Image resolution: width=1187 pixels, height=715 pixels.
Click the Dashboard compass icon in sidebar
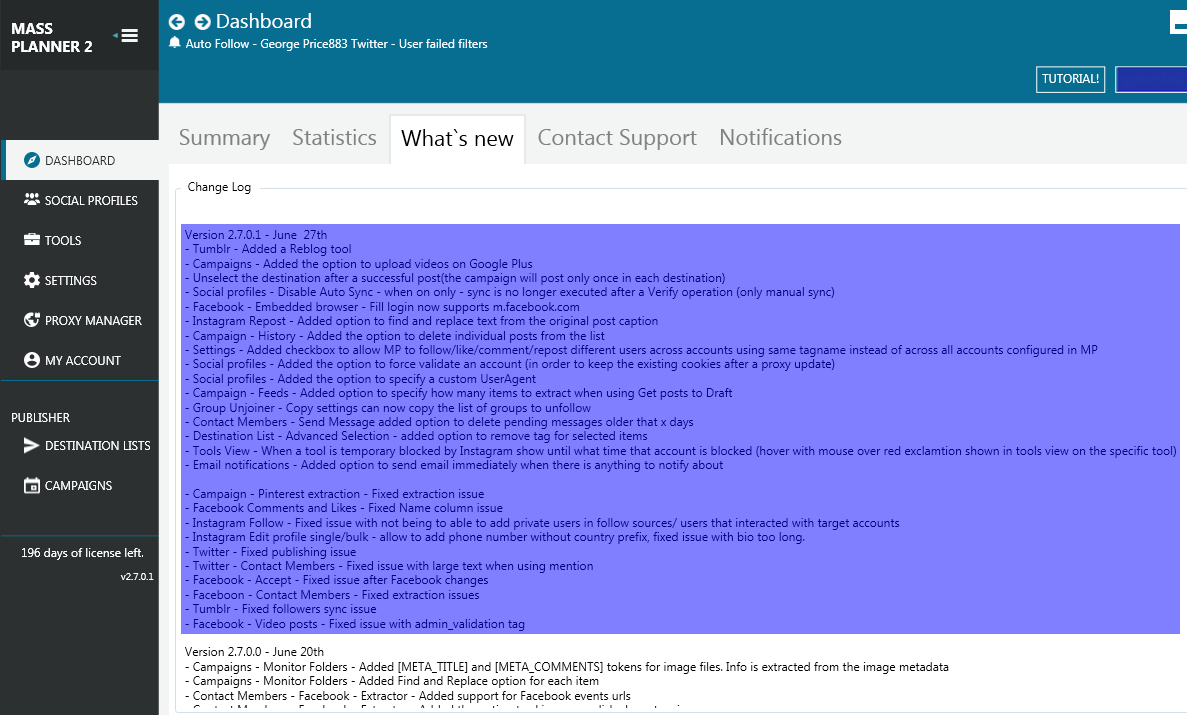coord(31,160)
